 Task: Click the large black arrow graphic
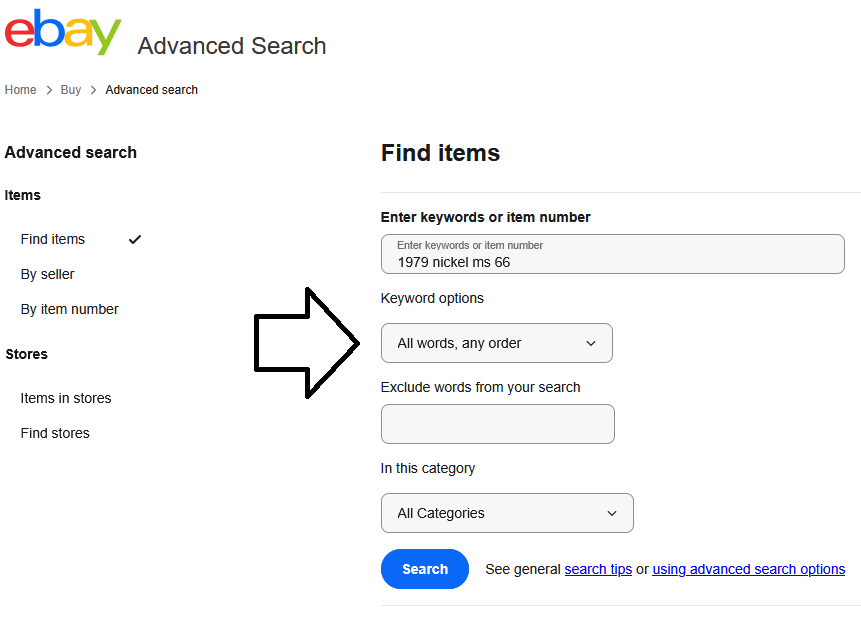(x=306, y=343)
